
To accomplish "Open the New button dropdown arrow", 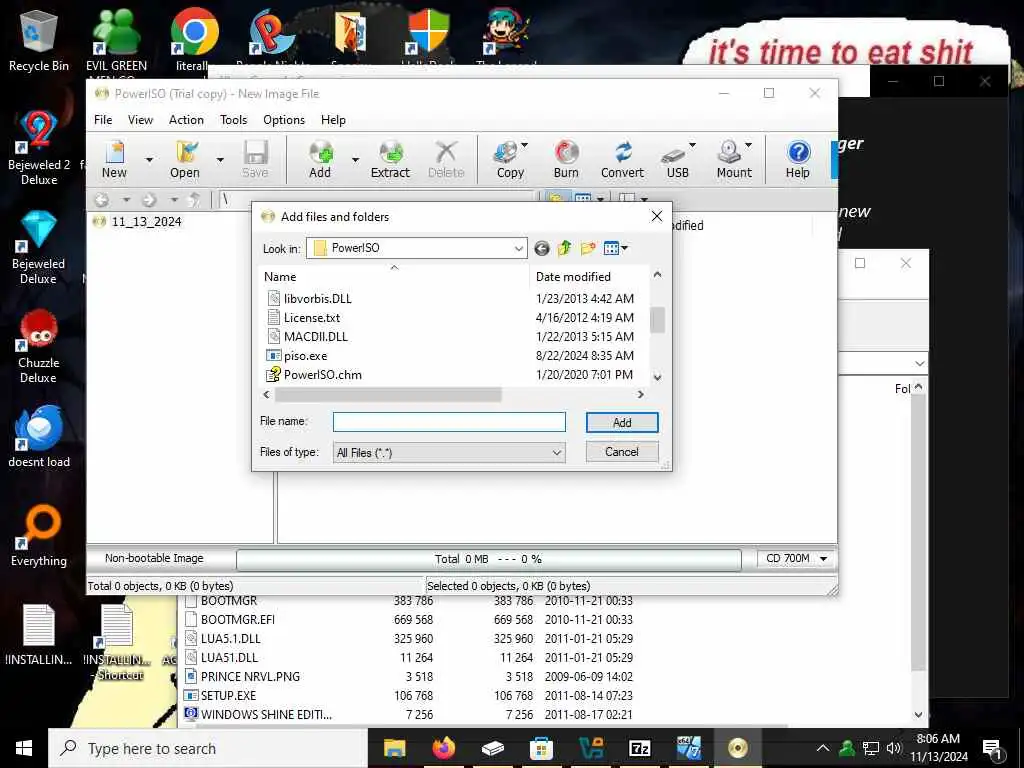I will tap(150, 159).
